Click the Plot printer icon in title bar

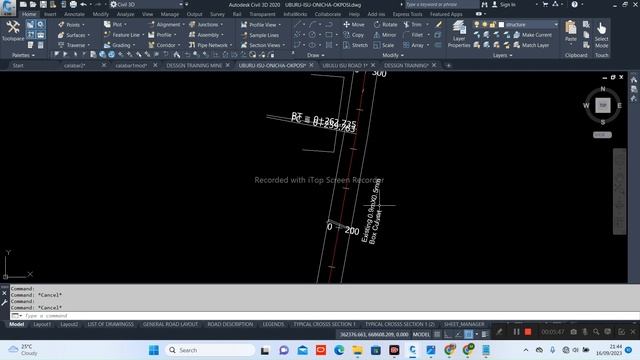(73, 4)
